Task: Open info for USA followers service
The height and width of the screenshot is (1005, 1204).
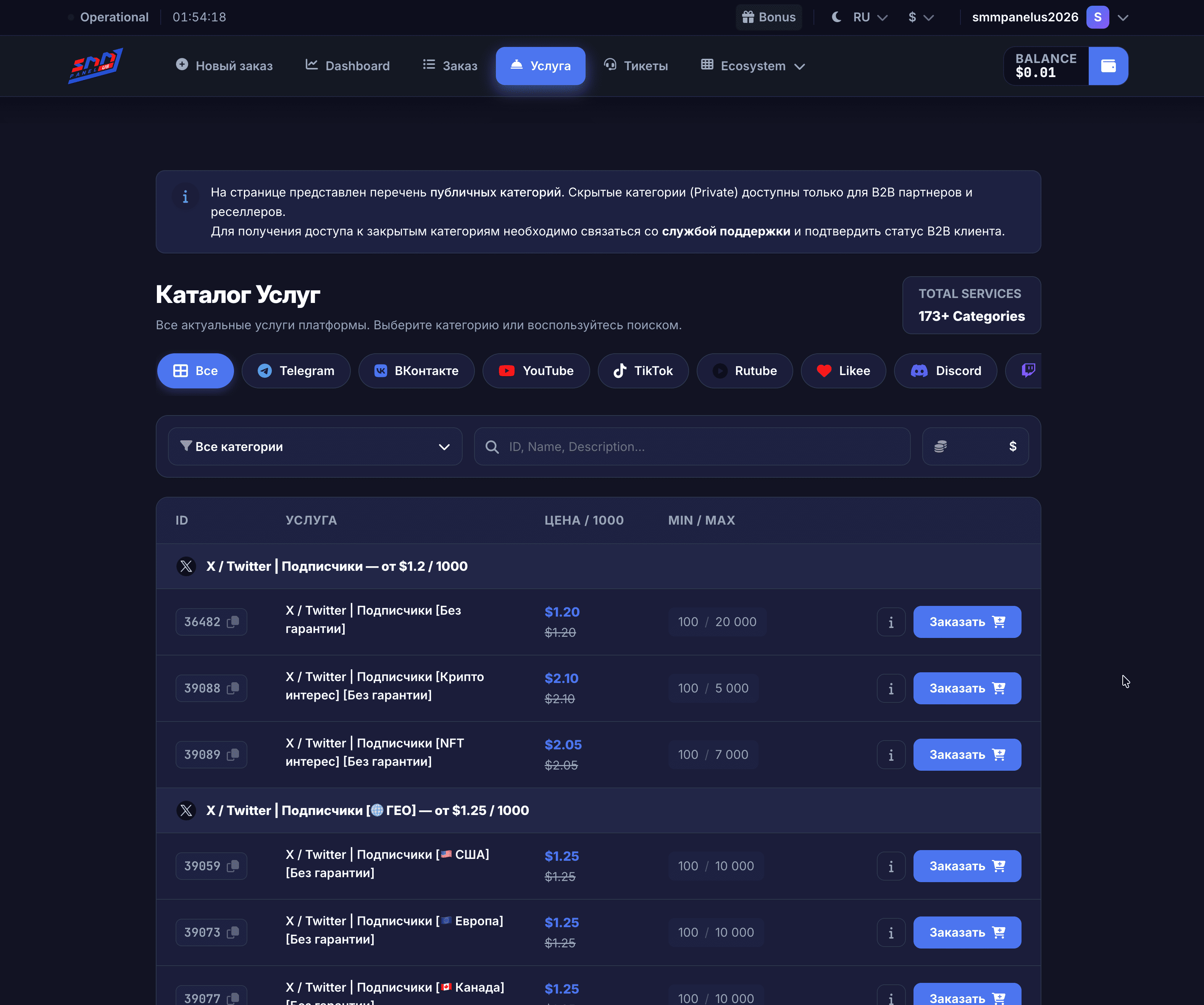Action: tap(890, 866)
